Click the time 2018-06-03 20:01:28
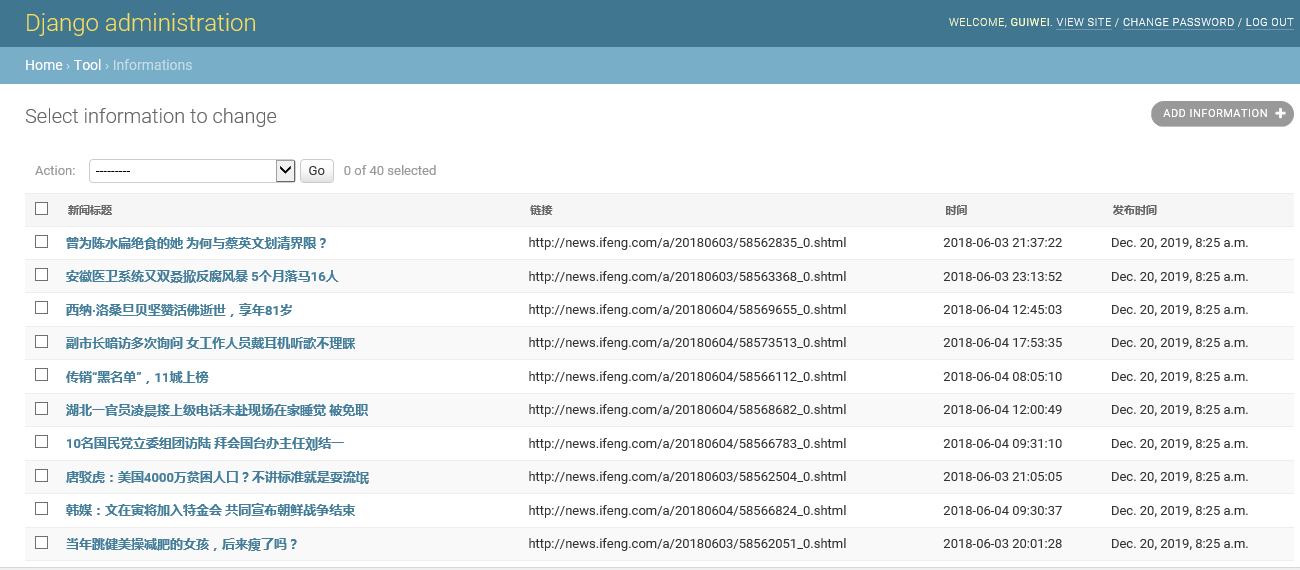This screenshot has height=570, width=1300. pos(1002,544)
